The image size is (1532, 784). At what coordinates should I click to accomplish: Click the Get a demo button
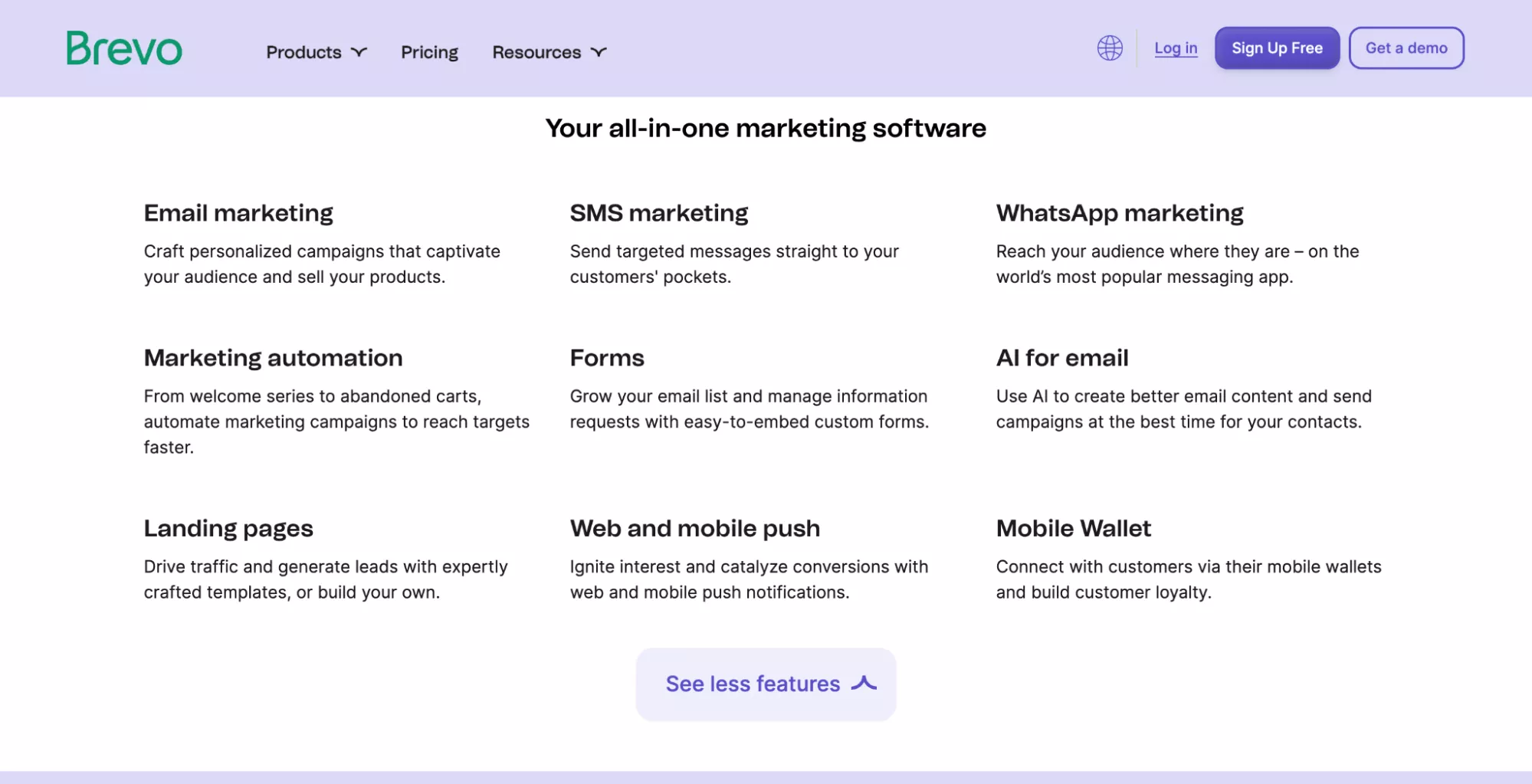click(x=1406, y=48)
